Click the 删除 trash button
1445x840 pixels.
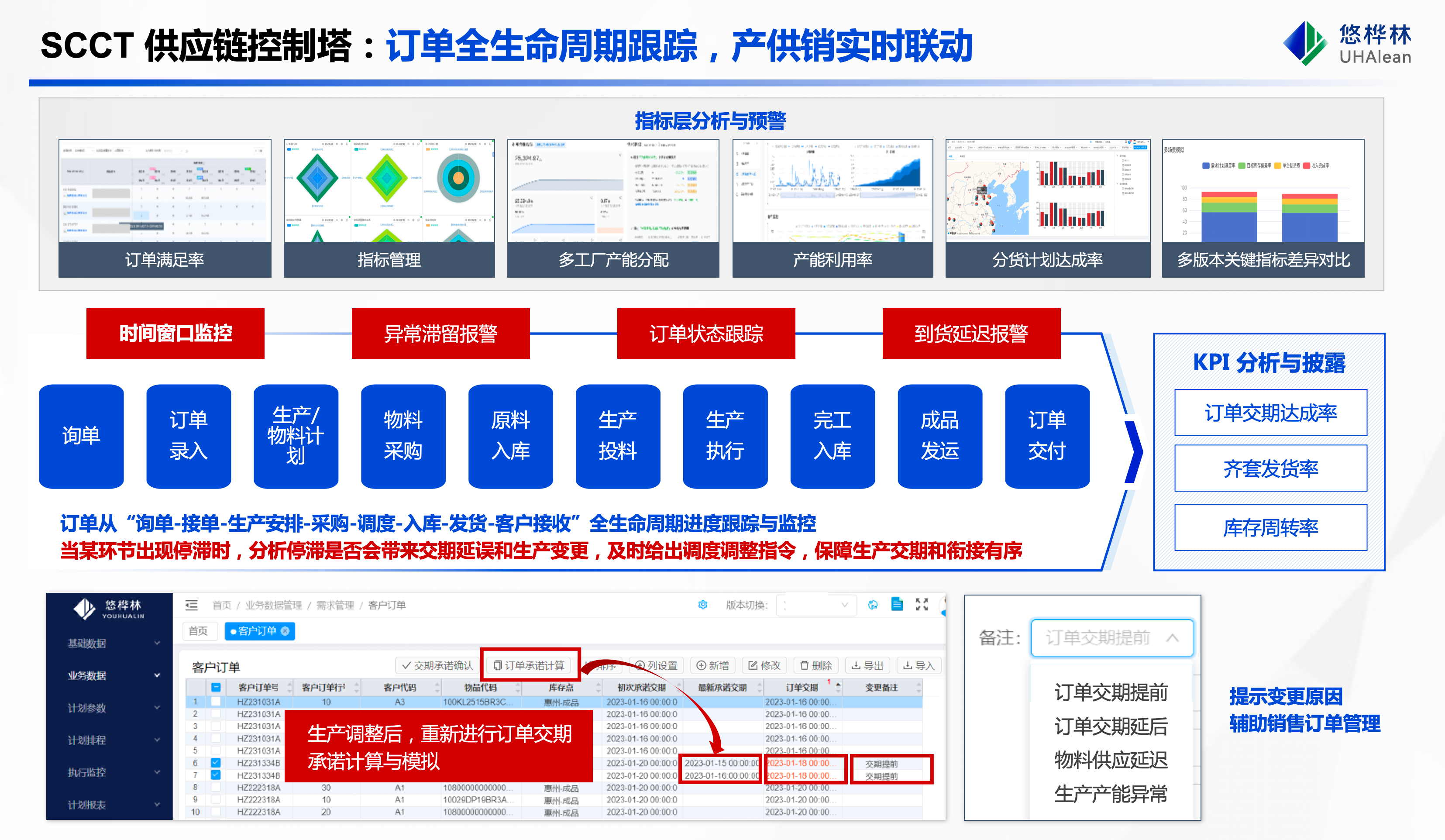tap(815, 665)
